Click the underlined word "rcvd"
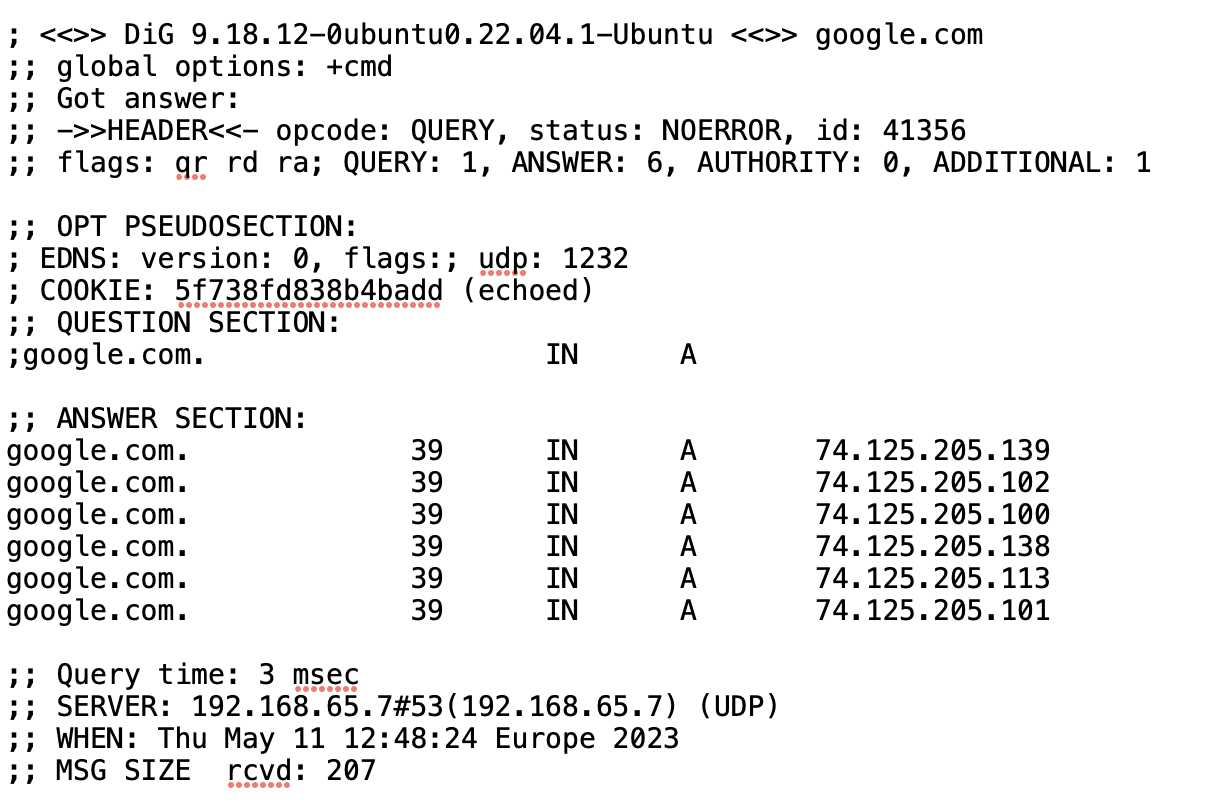The image size is (1206, 806). pyautogui.click(x=258, y=771)
